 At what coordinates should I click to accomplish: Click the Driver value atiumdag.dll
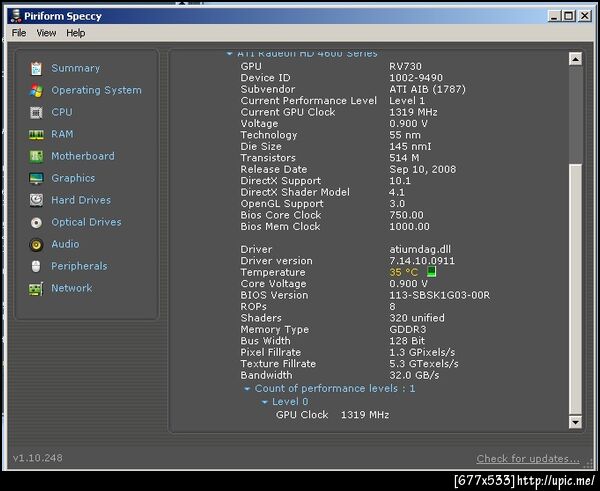click(x=420, y=249)
